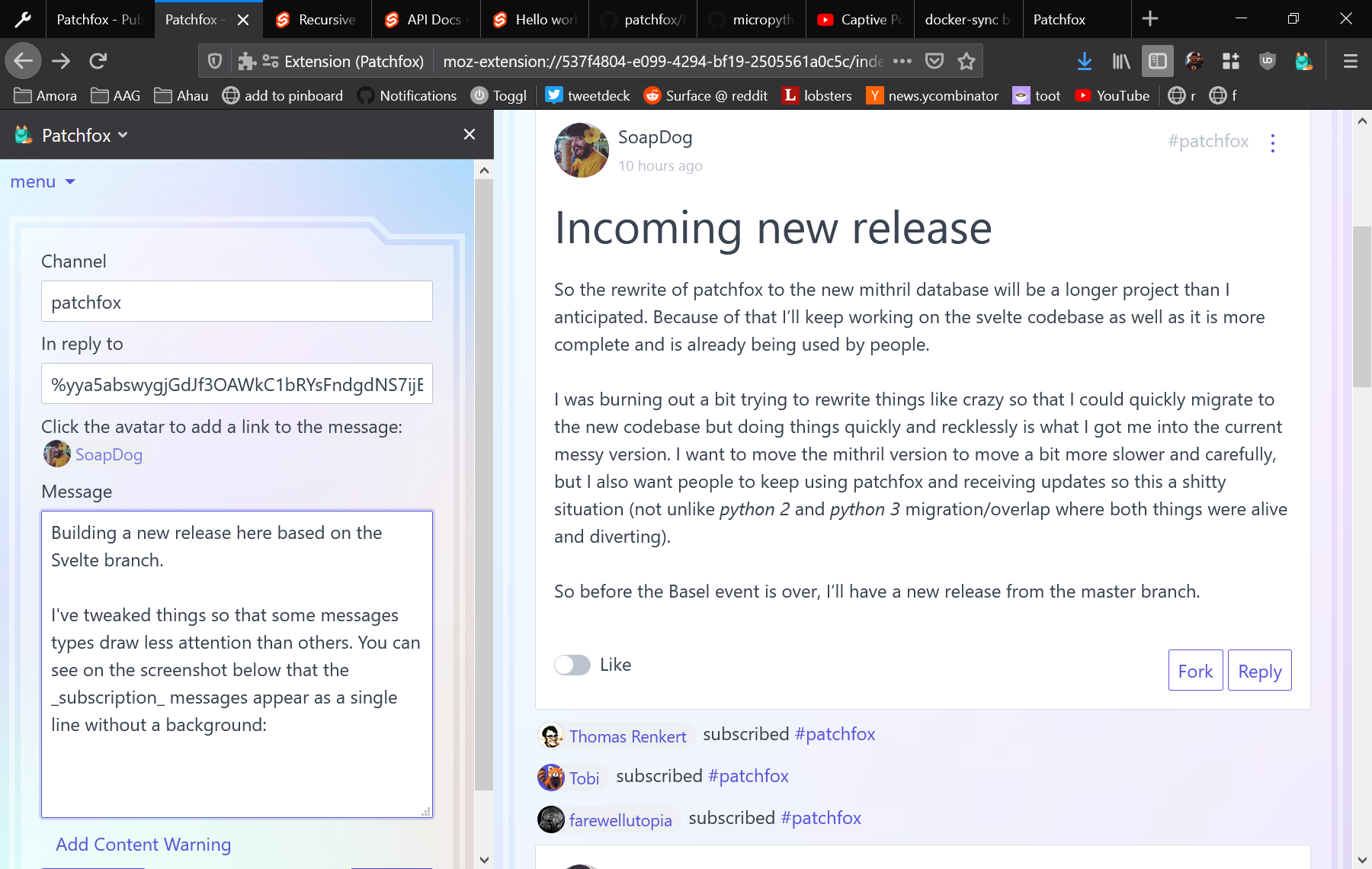Open the Firefox hamburger menu

pos(1350,61)
